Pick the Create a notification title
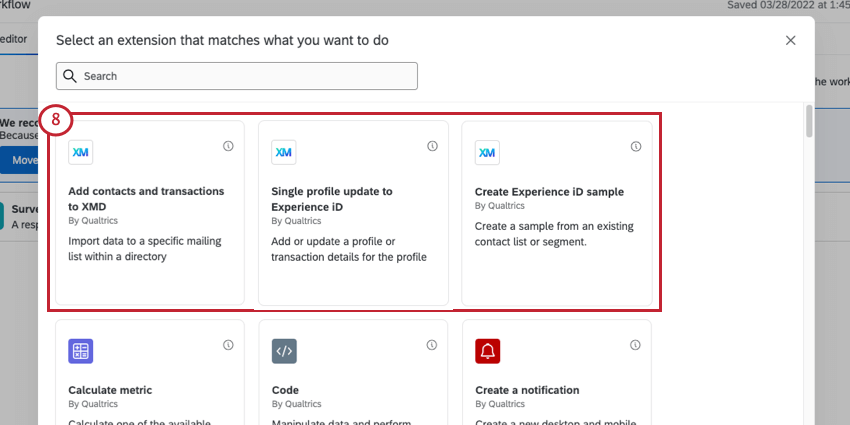The image size is (850, 425). [527, 390]
